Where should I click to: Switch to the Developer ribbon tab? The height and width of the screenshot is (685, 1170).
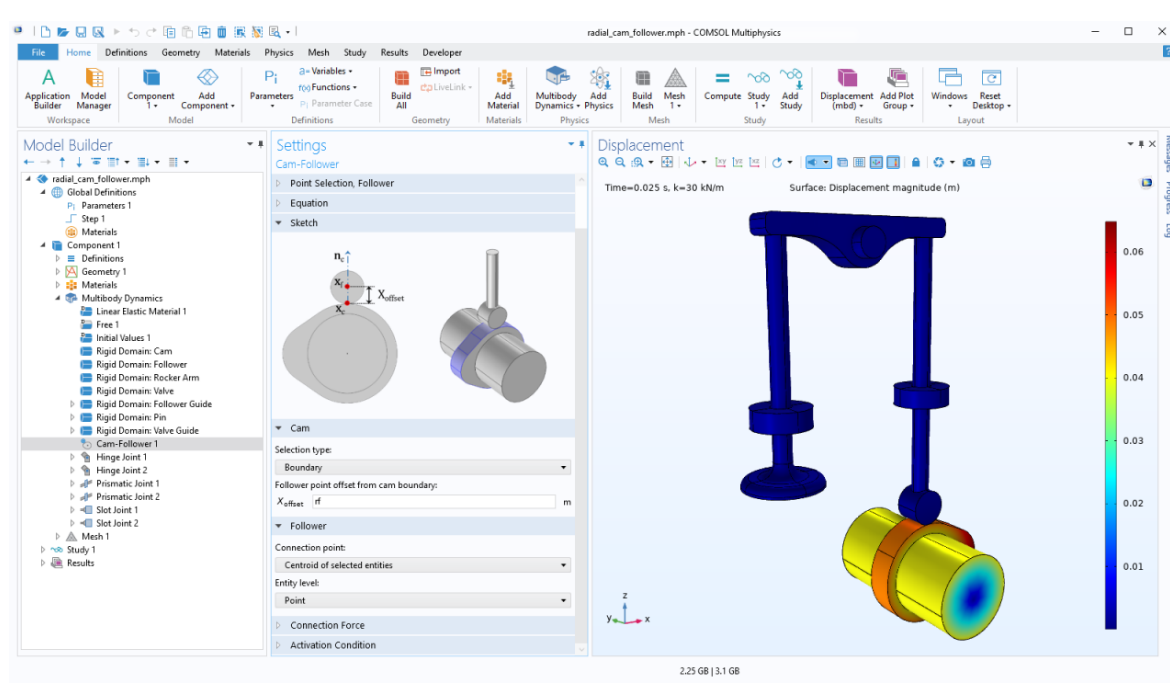pos(442,52)
